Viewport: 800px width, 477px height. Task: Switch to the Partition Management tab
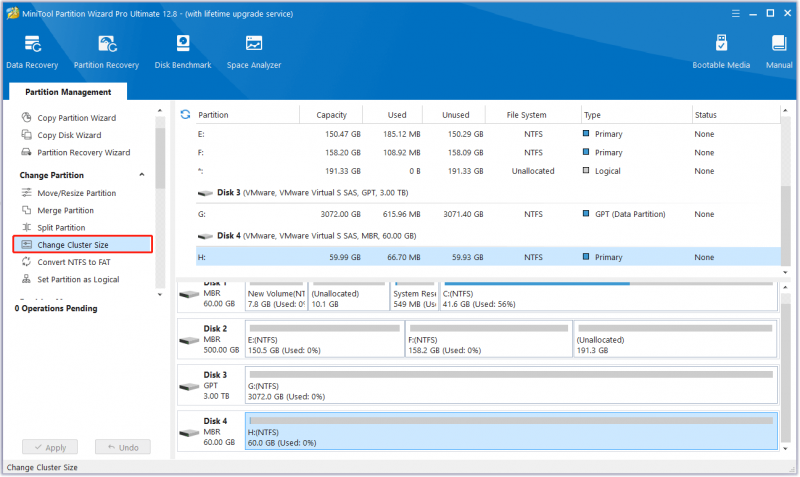pyautogui.click(x=68, y=92)
